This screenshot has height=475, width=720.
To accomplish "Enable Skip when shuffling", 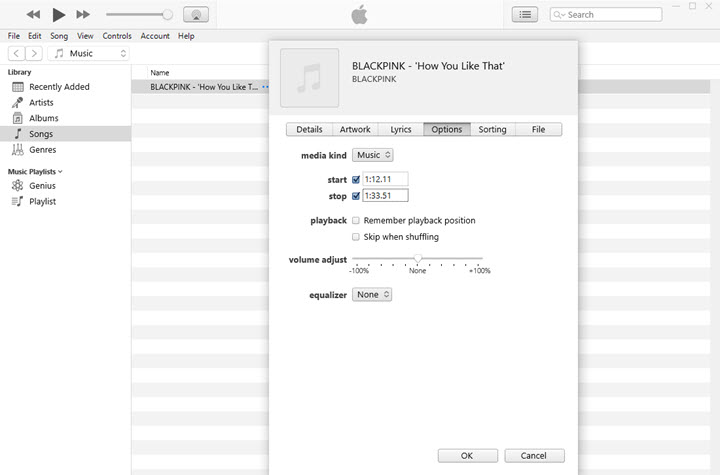I will click(x=356, y=237).
